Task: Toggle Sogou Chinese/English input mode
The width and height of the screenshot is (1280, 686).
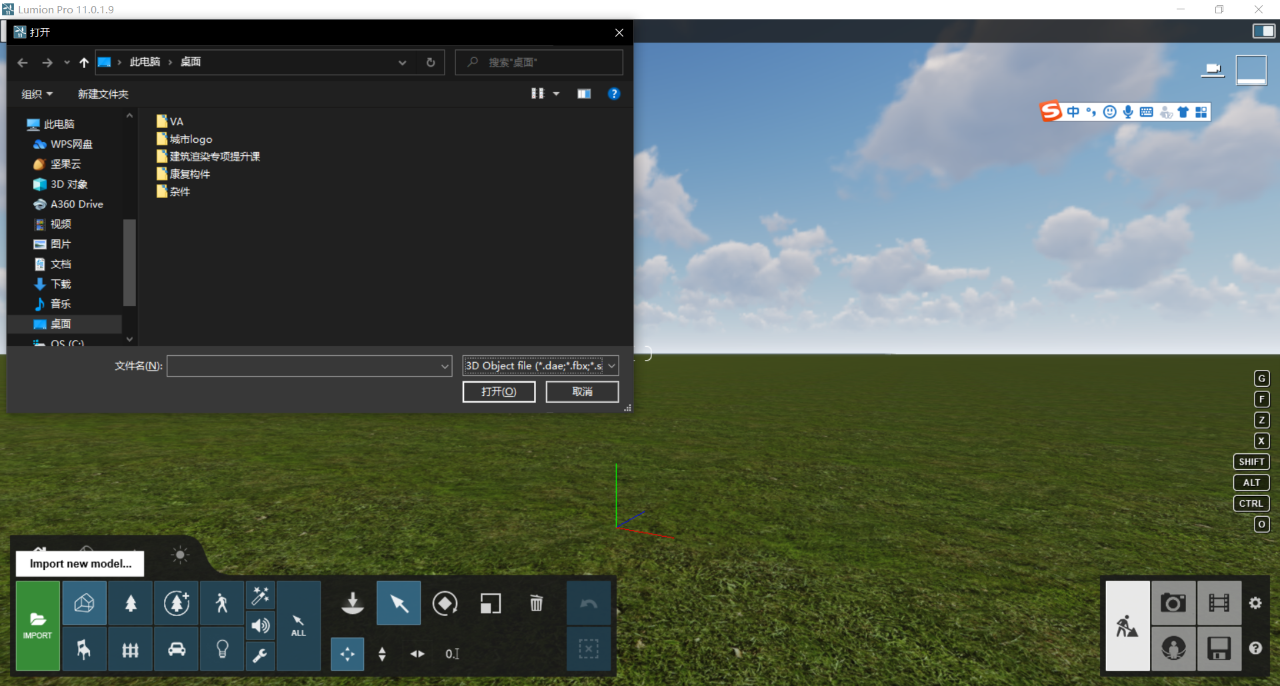Action: coord(1073,112)
